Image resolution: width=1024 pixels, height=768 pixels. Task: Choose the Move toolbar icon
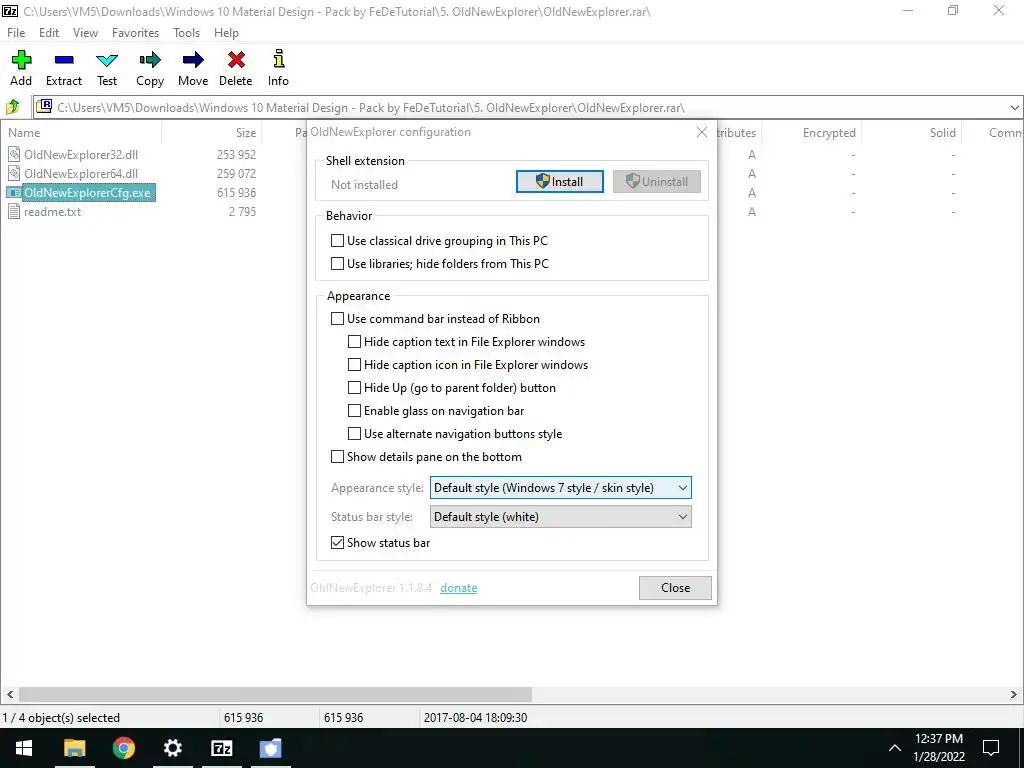click(193, 60)
